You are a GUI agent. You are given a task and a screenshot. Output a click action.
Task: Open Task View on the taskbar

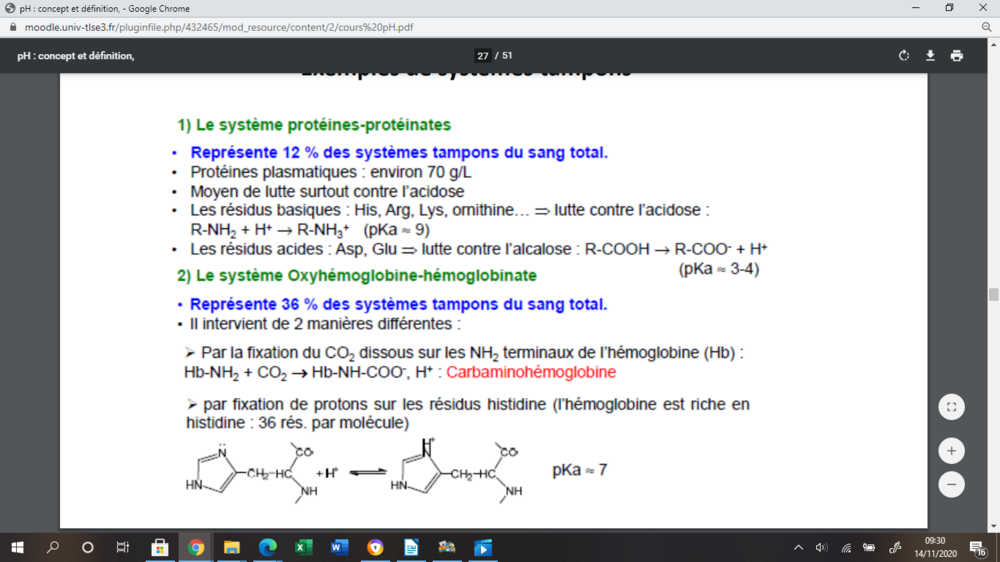(x=123, y=547)
